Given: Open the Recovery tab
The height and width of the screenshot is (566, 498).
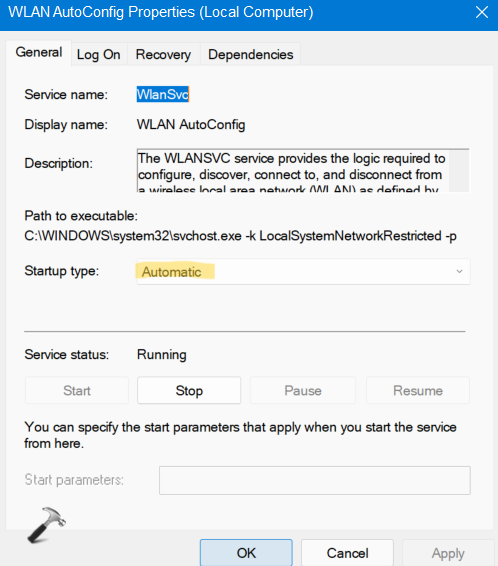Looking at the screenshot, I should [163, 55].
